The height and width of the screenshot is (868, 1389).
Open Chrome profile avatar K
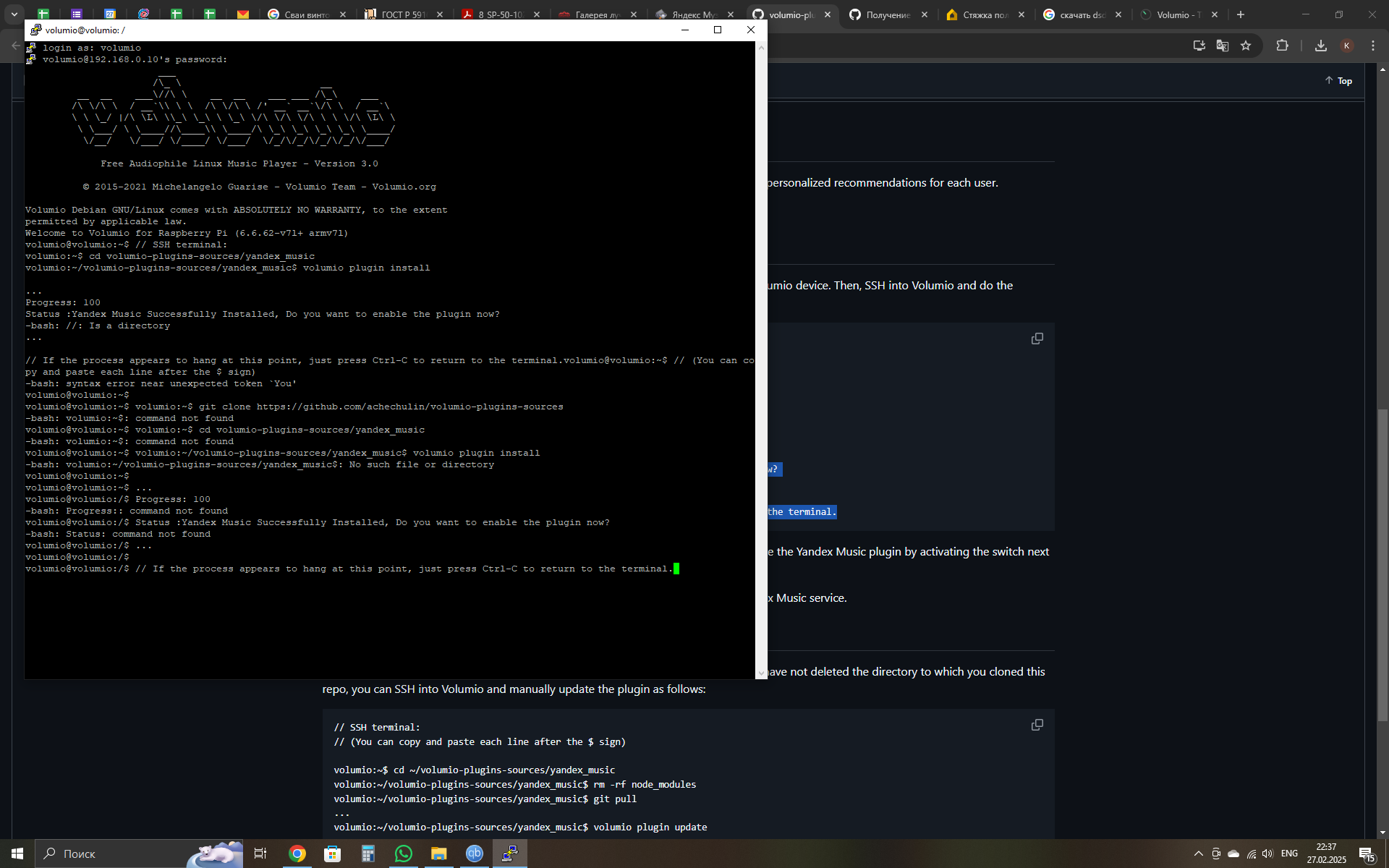pos(1347,46)
